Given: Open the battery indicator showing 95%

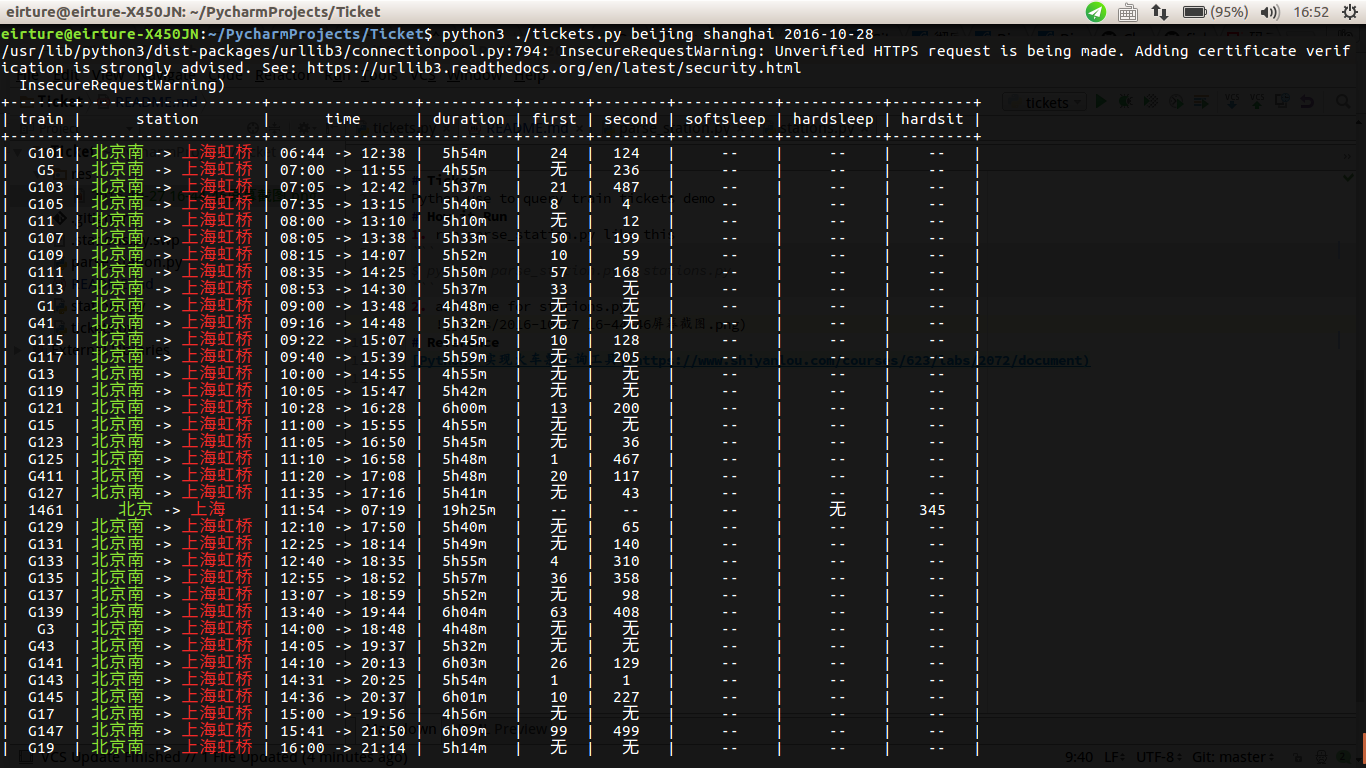Looking at the screenshot, I should 1215,12.
